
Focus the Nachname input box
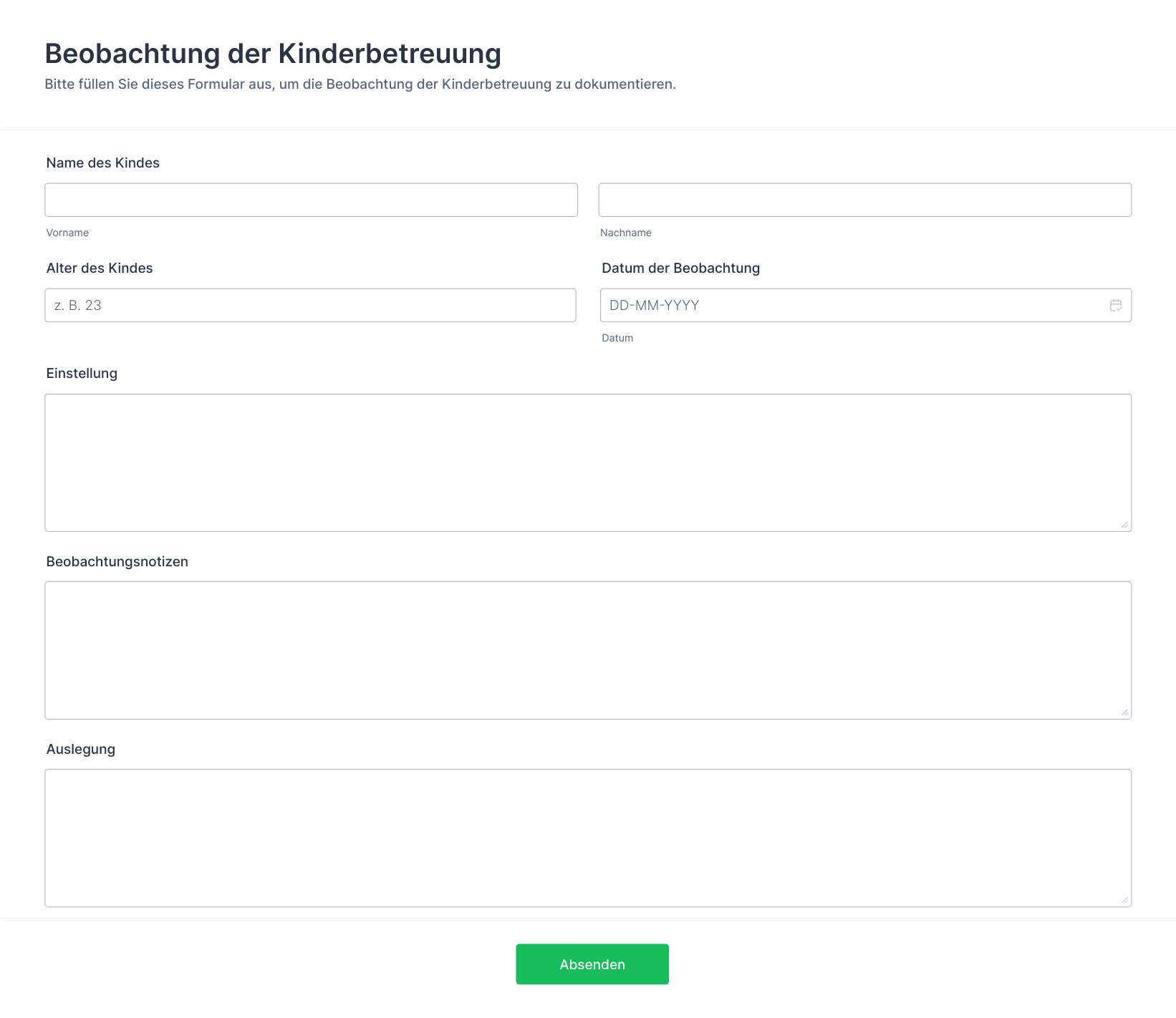(x=864, y=200)
